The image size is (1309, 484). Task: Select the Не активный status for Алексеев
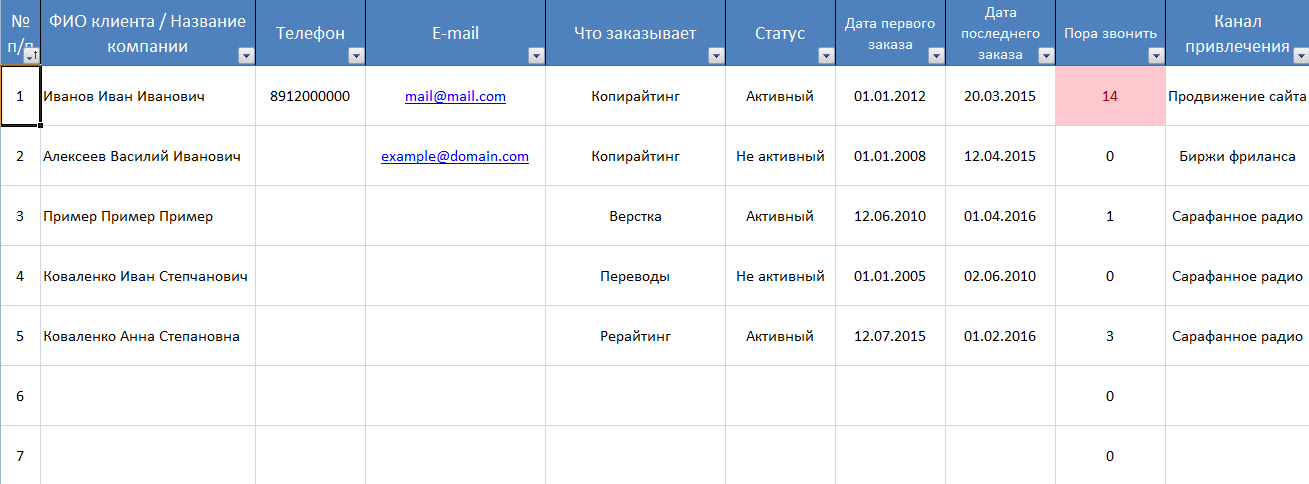[780, 157]
